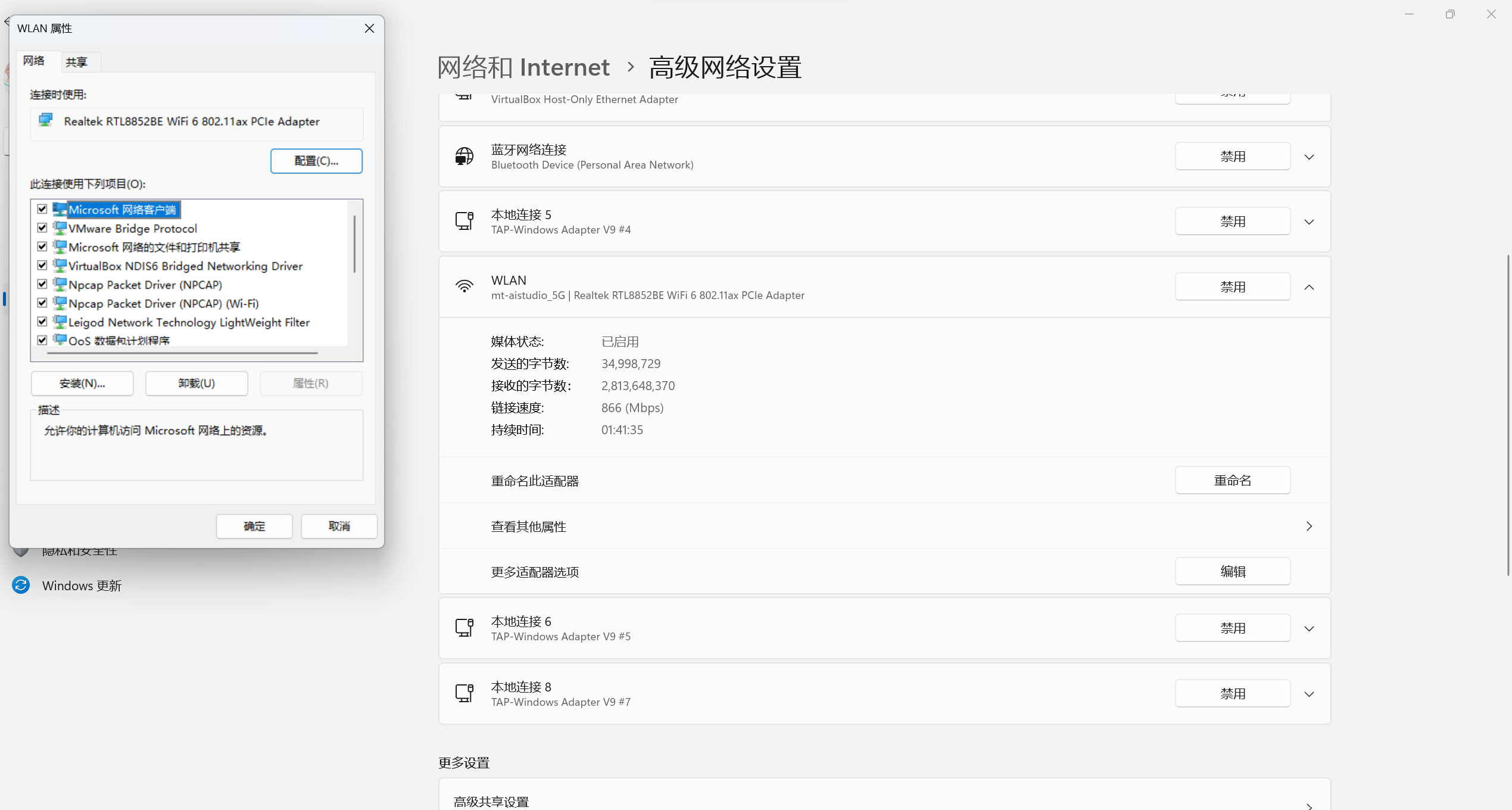Collapse the WLAN adapter details chevron
1512x810 pixels.
tap(1308, 287)
